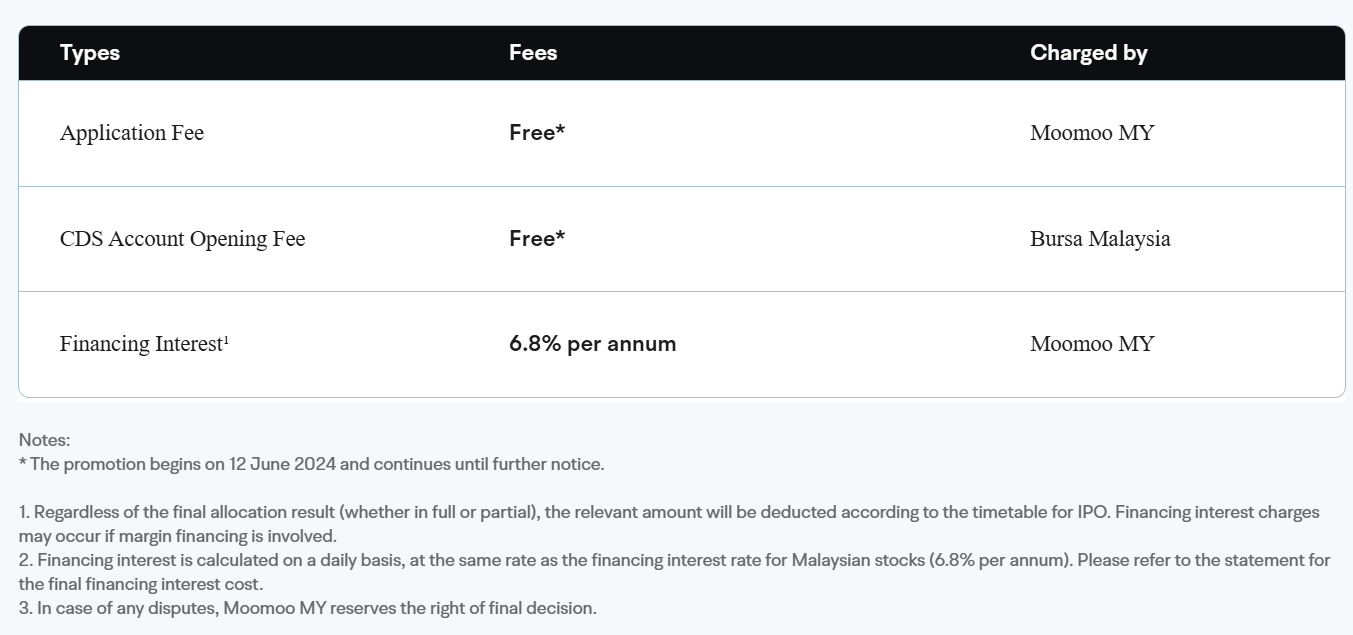
Task: Click the note about the 12 June 2024 promotion
Action: [x=312, y=464]
